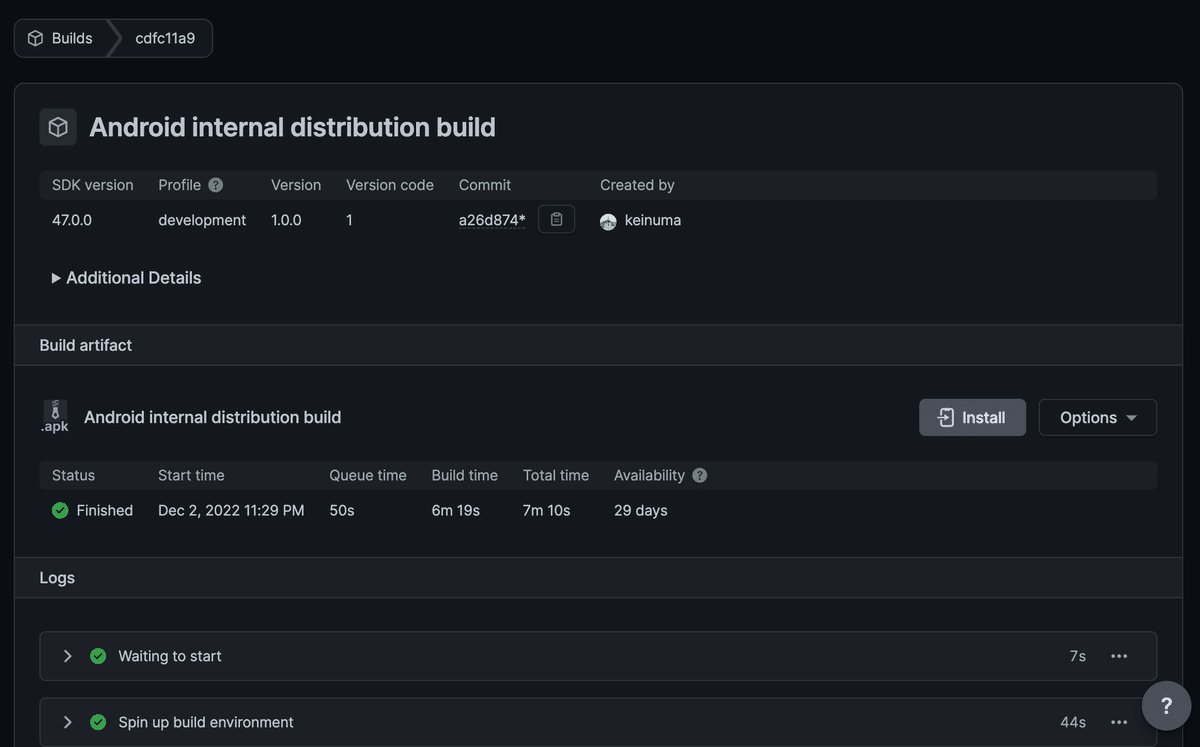1200x747 pixels.
Task: Click the keinuma user avatar
Action: coord(608,221)
